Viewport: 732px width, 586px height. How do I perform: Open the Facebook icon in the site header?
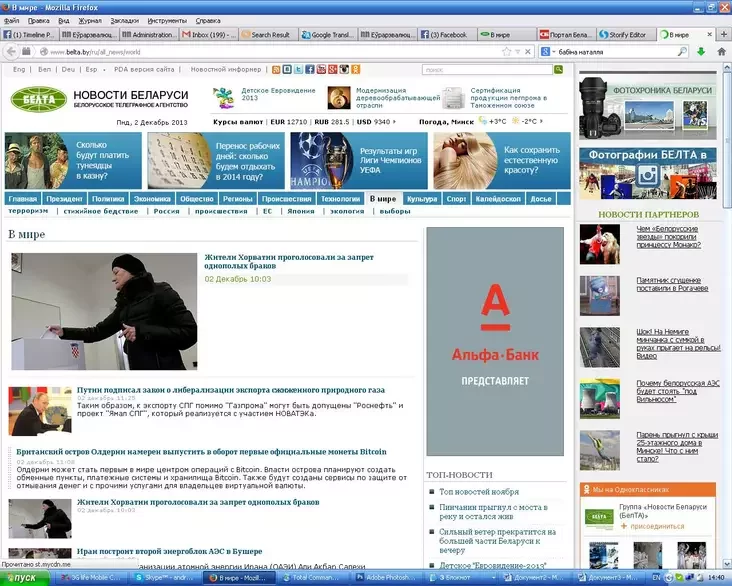[x=310, y=70]
